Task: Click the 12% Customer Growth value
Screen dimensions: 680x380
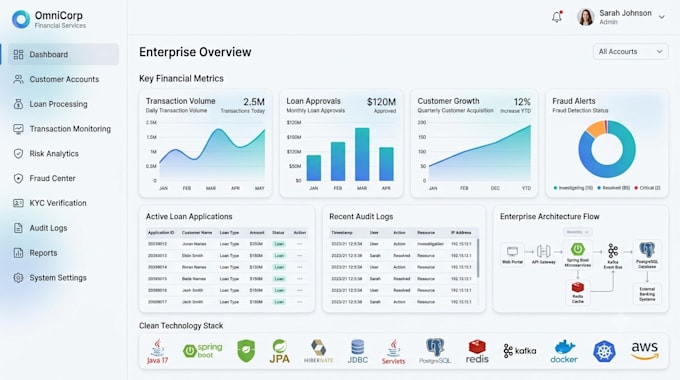Action: coord(522,102)
